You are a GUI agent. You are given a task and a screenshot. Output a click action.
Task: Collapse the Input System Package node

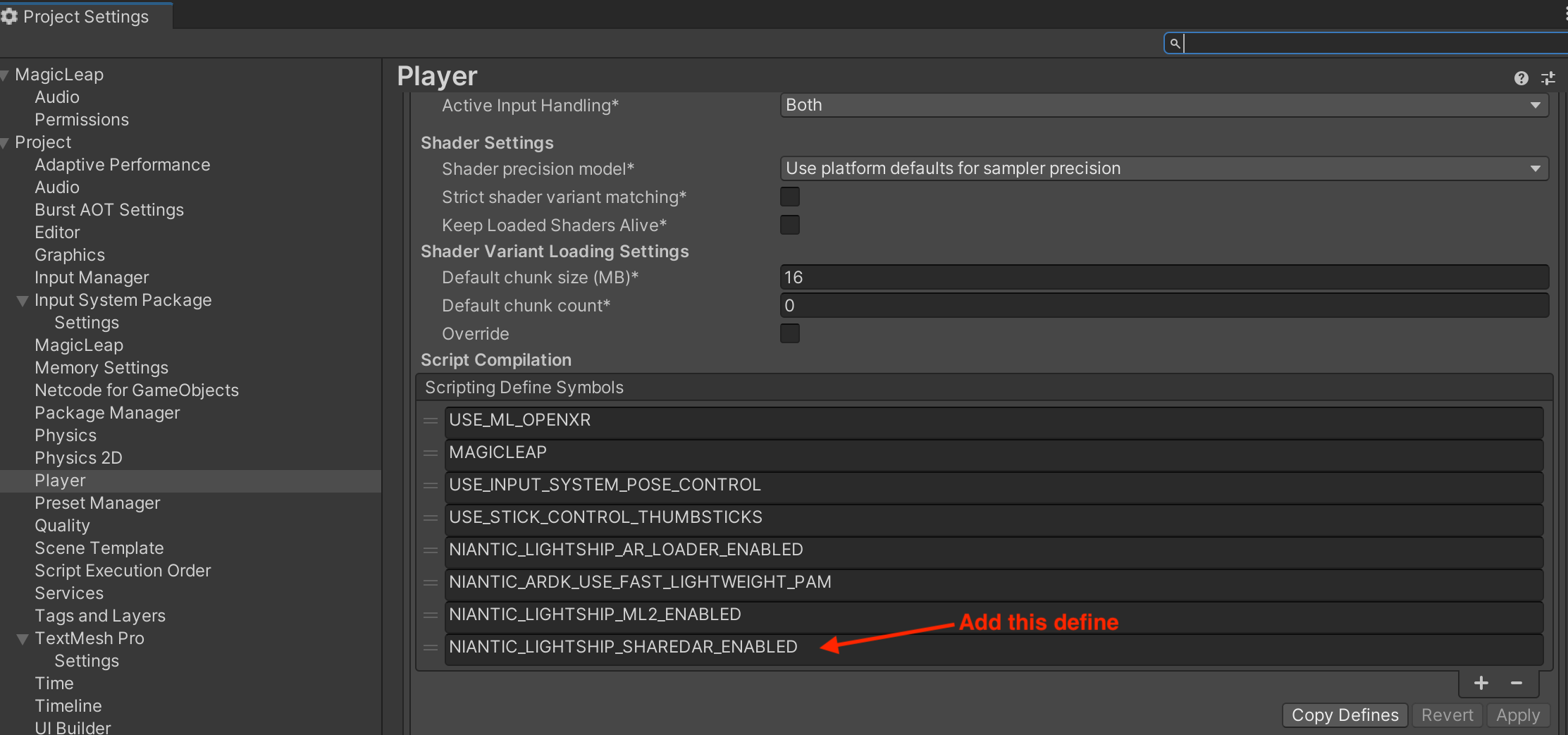click(x=23, y=301)
